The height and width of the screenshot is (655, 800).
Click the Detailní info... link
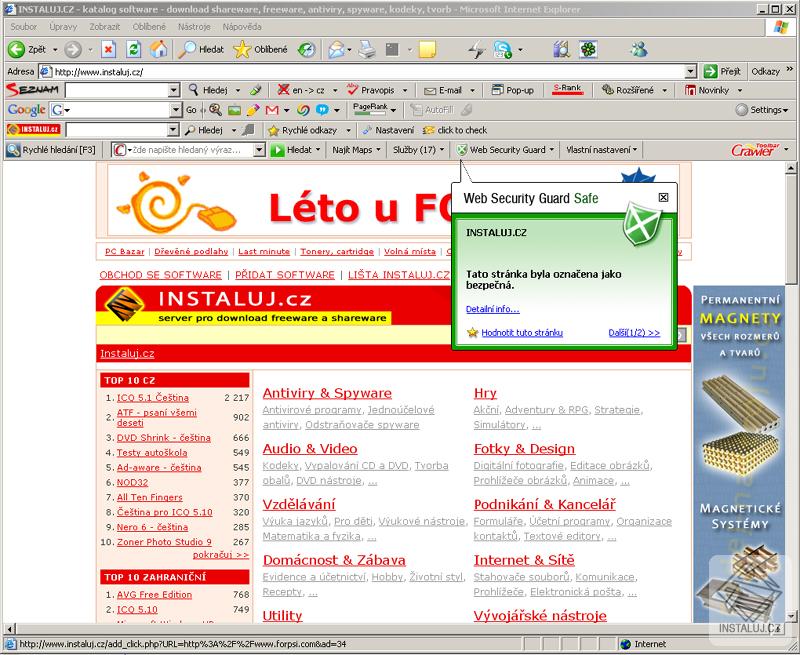[492, 309]
